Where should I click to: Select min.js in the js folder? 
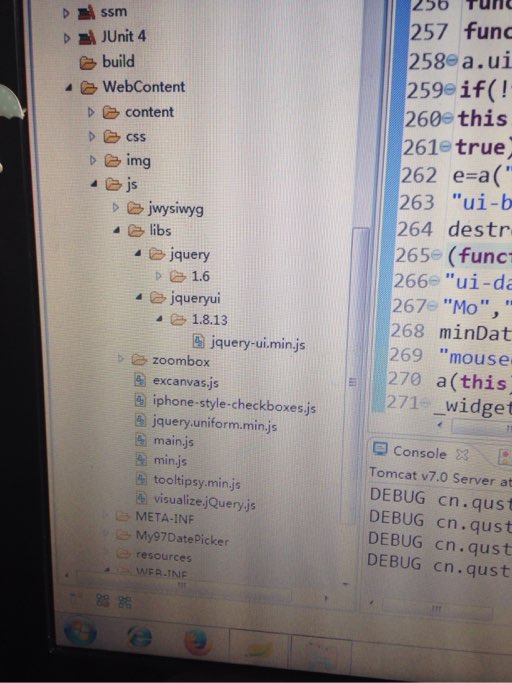coord(170,460)
